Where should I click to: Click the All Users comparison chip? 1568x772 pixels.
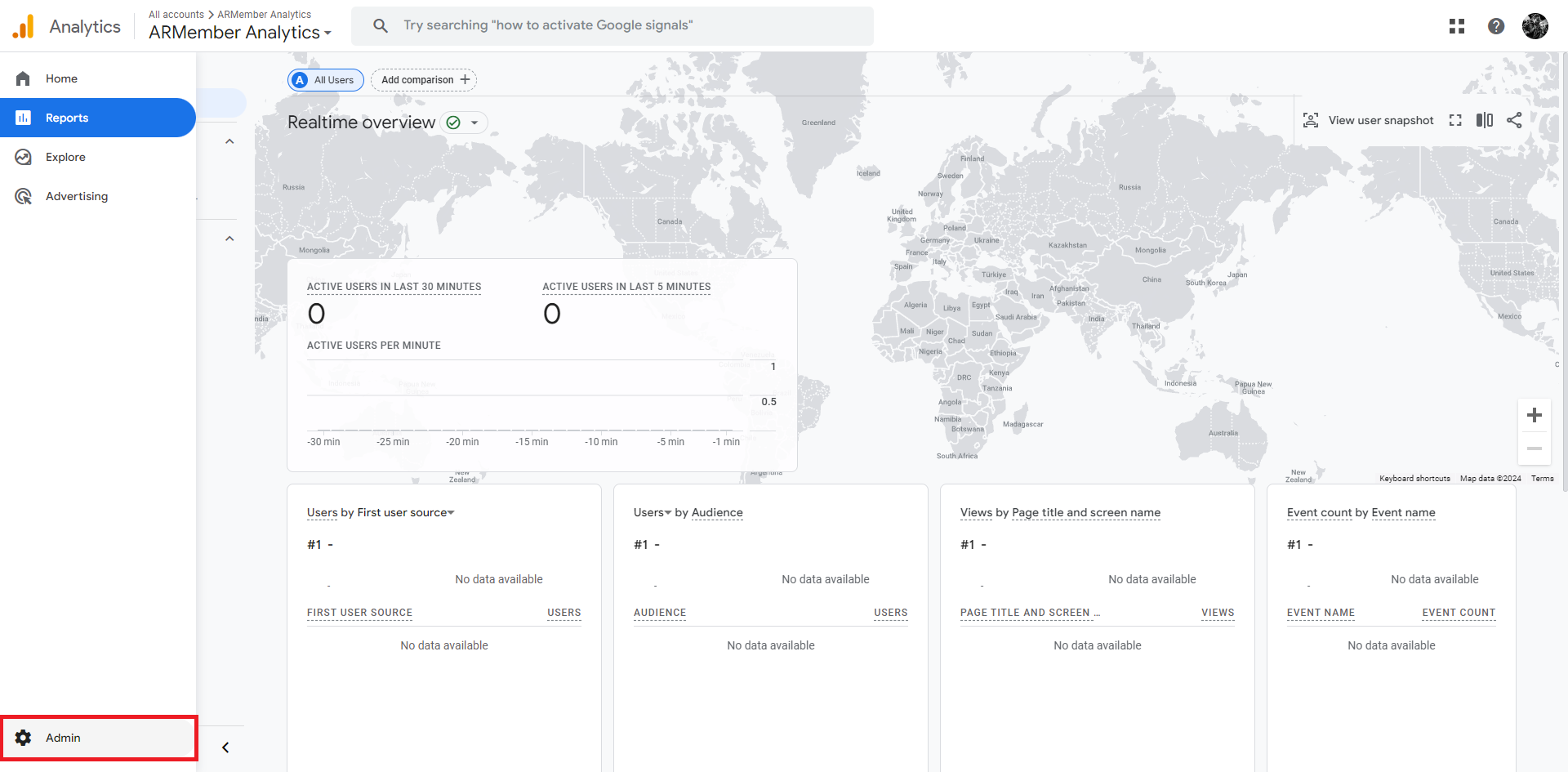tap(326, 80)
